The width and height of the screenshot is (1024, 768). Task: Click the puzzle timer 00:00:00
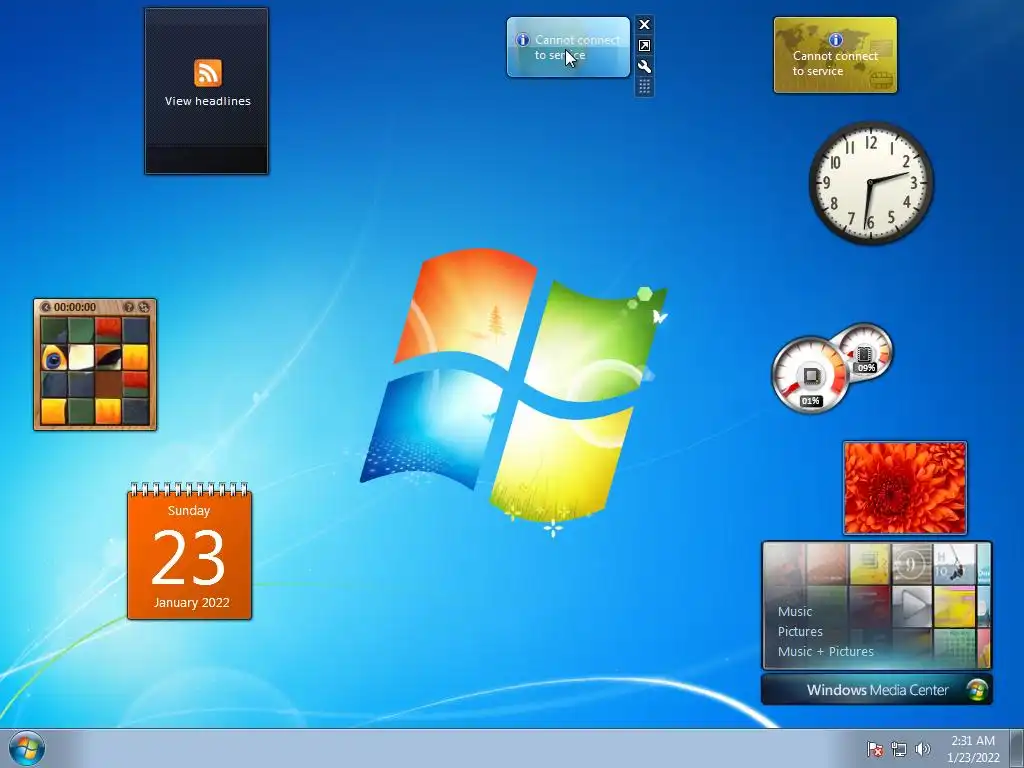coord(75,307)
